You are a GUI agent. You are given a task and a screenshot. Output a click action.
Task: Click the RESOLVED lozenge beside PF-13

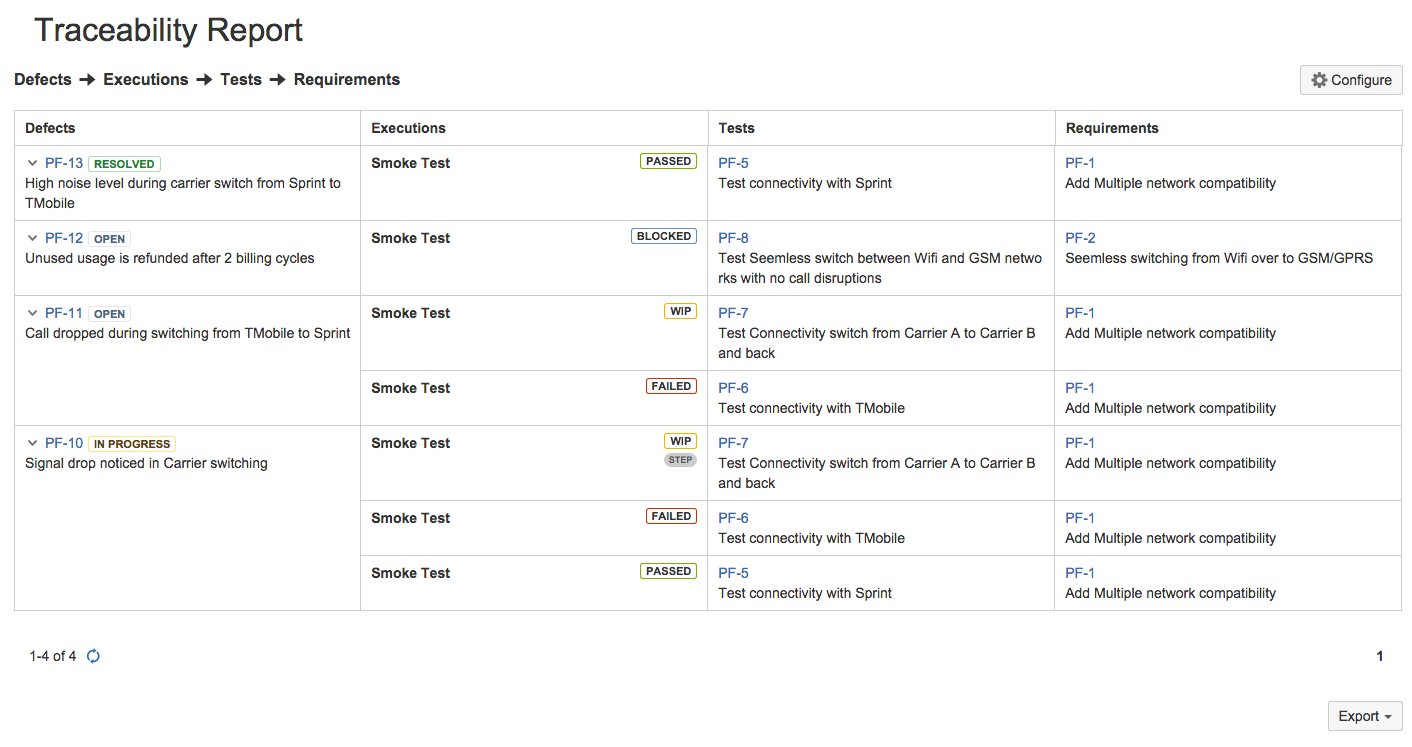click(124, 163)
